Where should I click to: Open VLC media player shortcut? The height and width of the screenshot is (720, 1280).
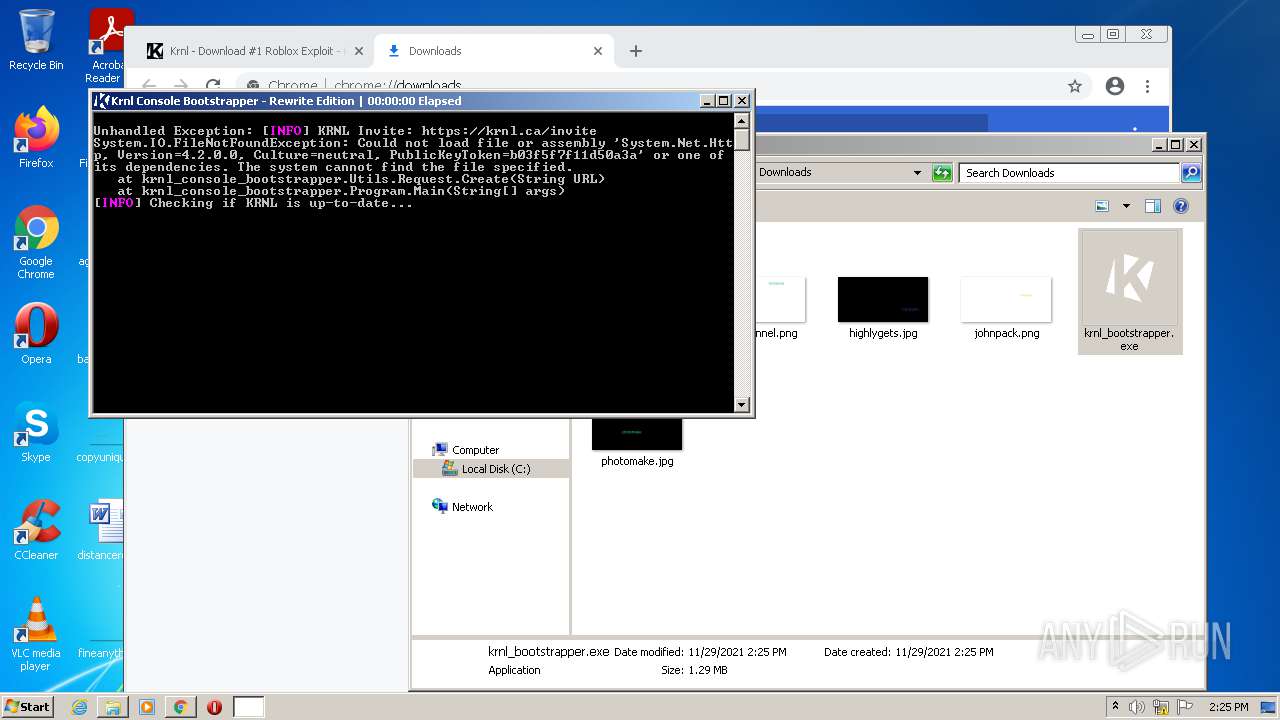click(36, 634)
